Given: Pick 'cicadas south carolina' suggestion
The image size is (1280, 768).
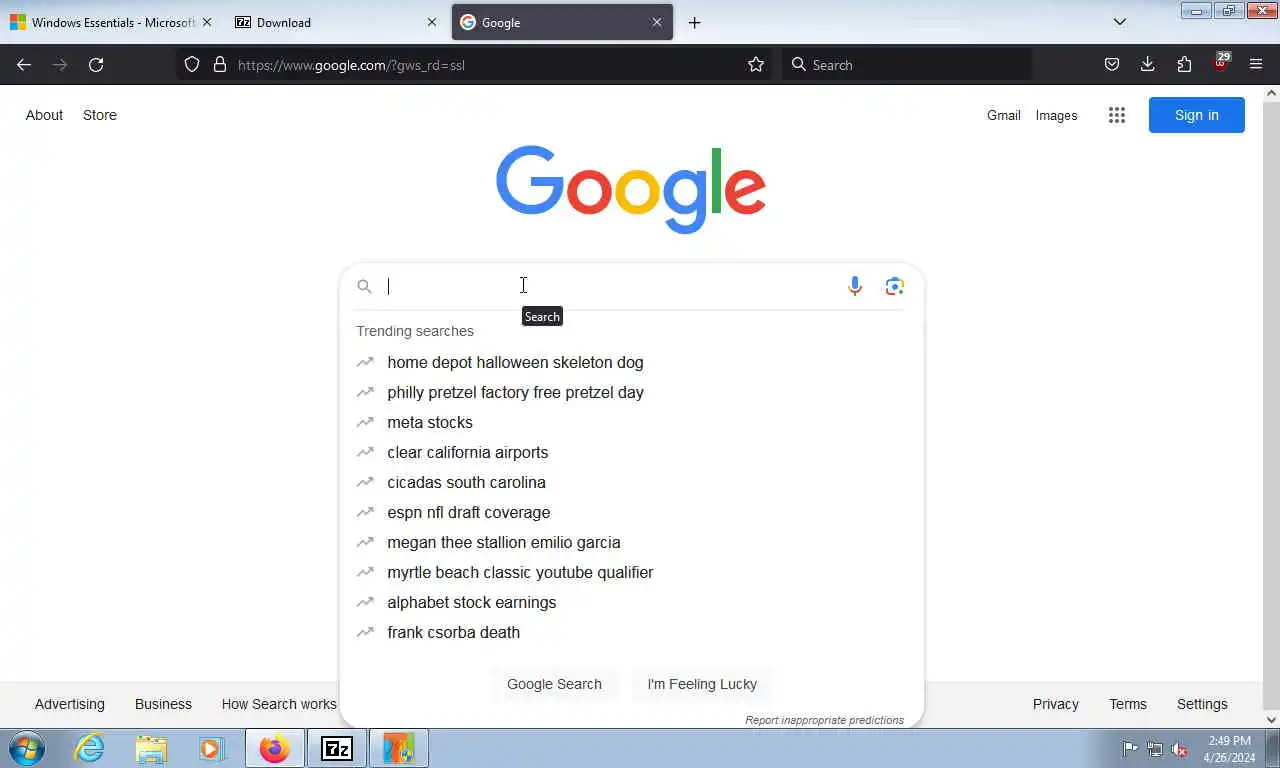Looking at the screenshot, I should click(631, 482).
